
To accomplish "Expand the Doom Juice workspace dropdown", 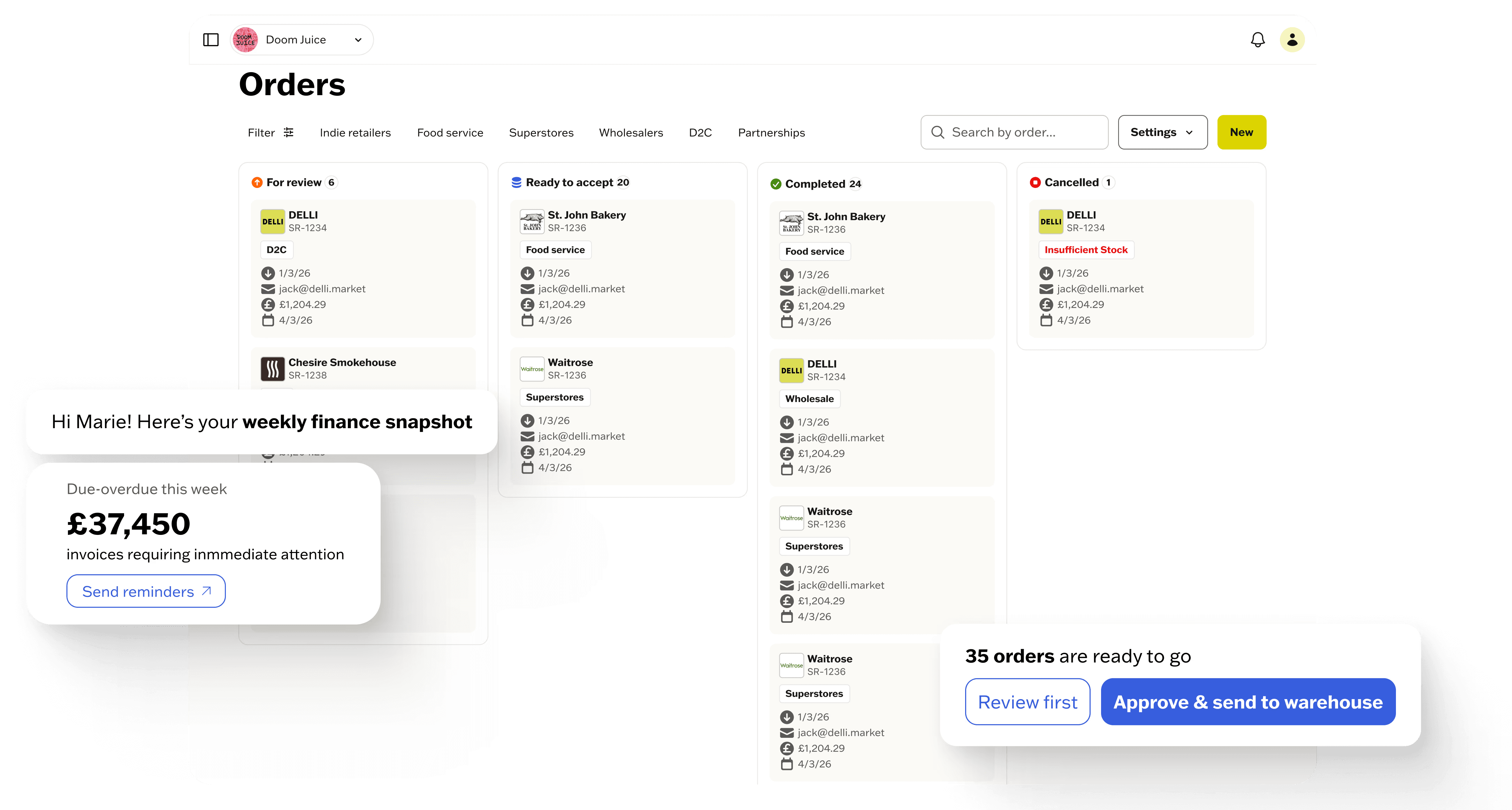I will coord(358,39).
